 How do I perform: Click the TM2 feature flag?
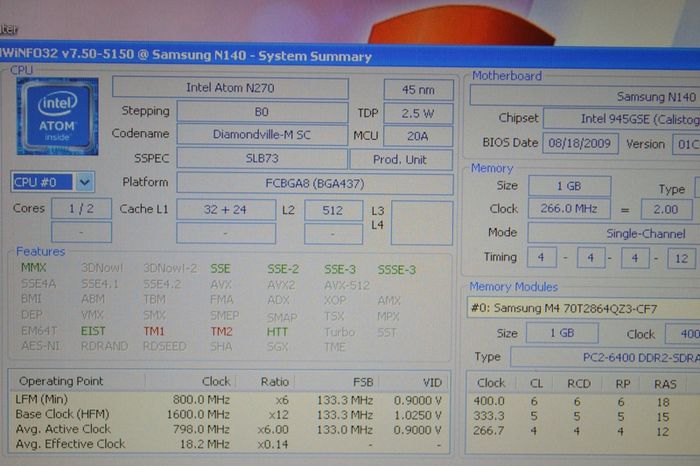point(221,332)
